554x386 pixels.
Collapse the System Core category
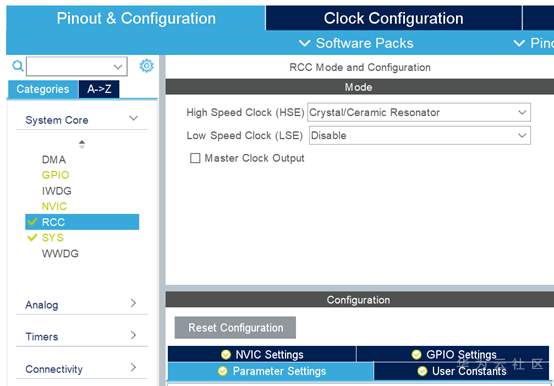point(133,118)
